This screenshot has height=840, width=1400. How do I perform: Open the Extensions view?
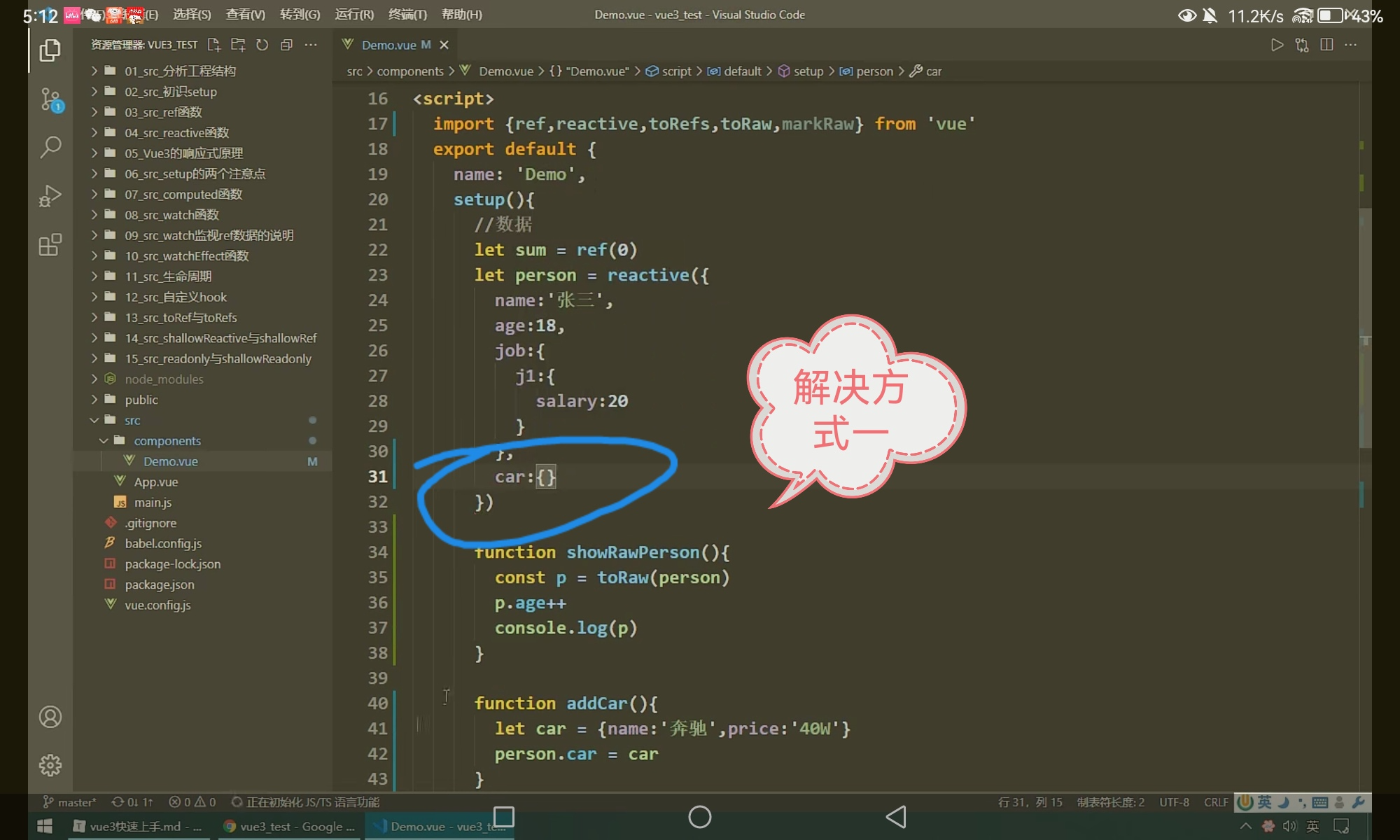coord(50,245)
